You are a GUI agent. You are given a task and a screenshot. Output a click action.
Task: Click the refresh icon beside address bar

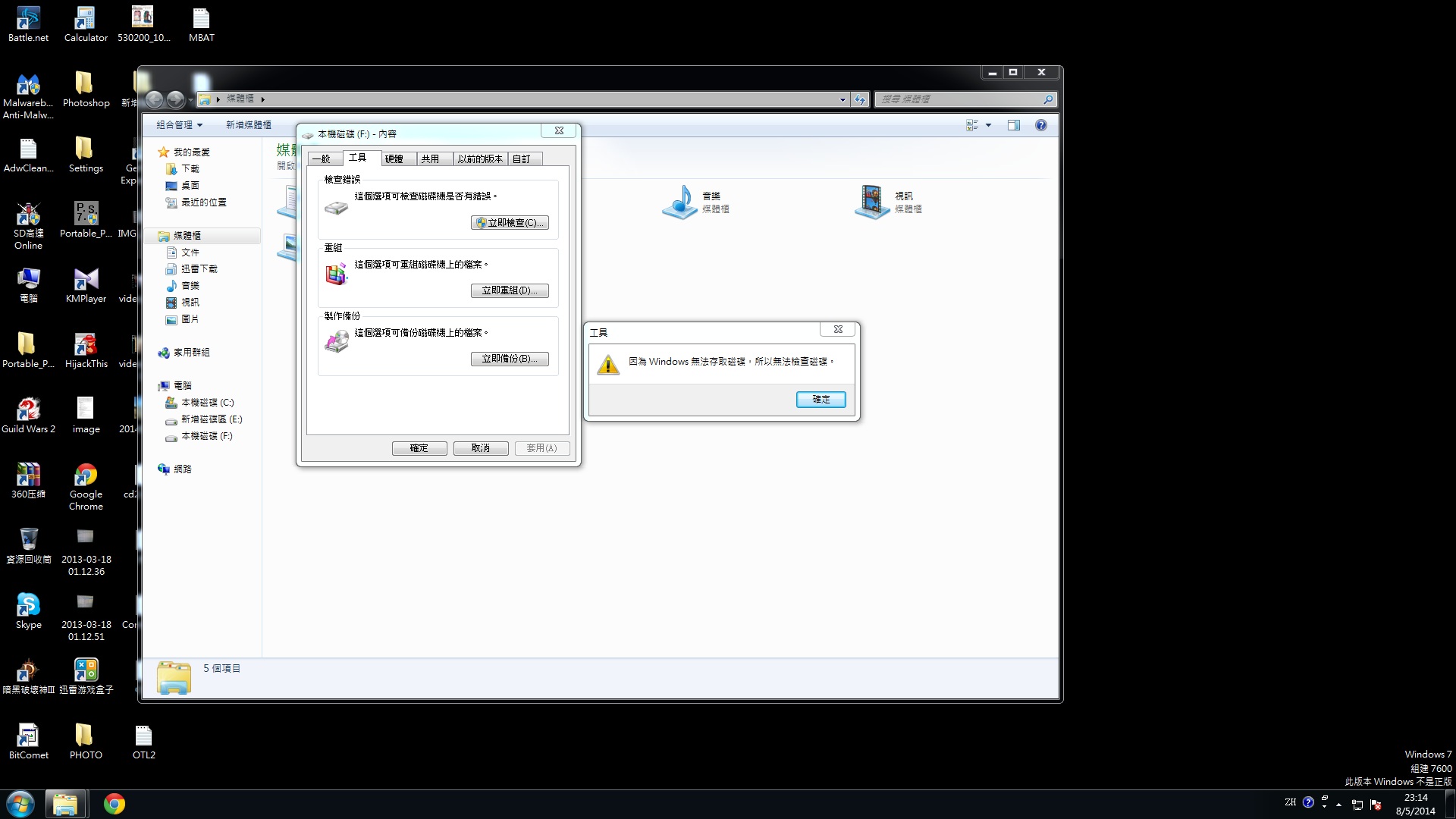point(859,99)
